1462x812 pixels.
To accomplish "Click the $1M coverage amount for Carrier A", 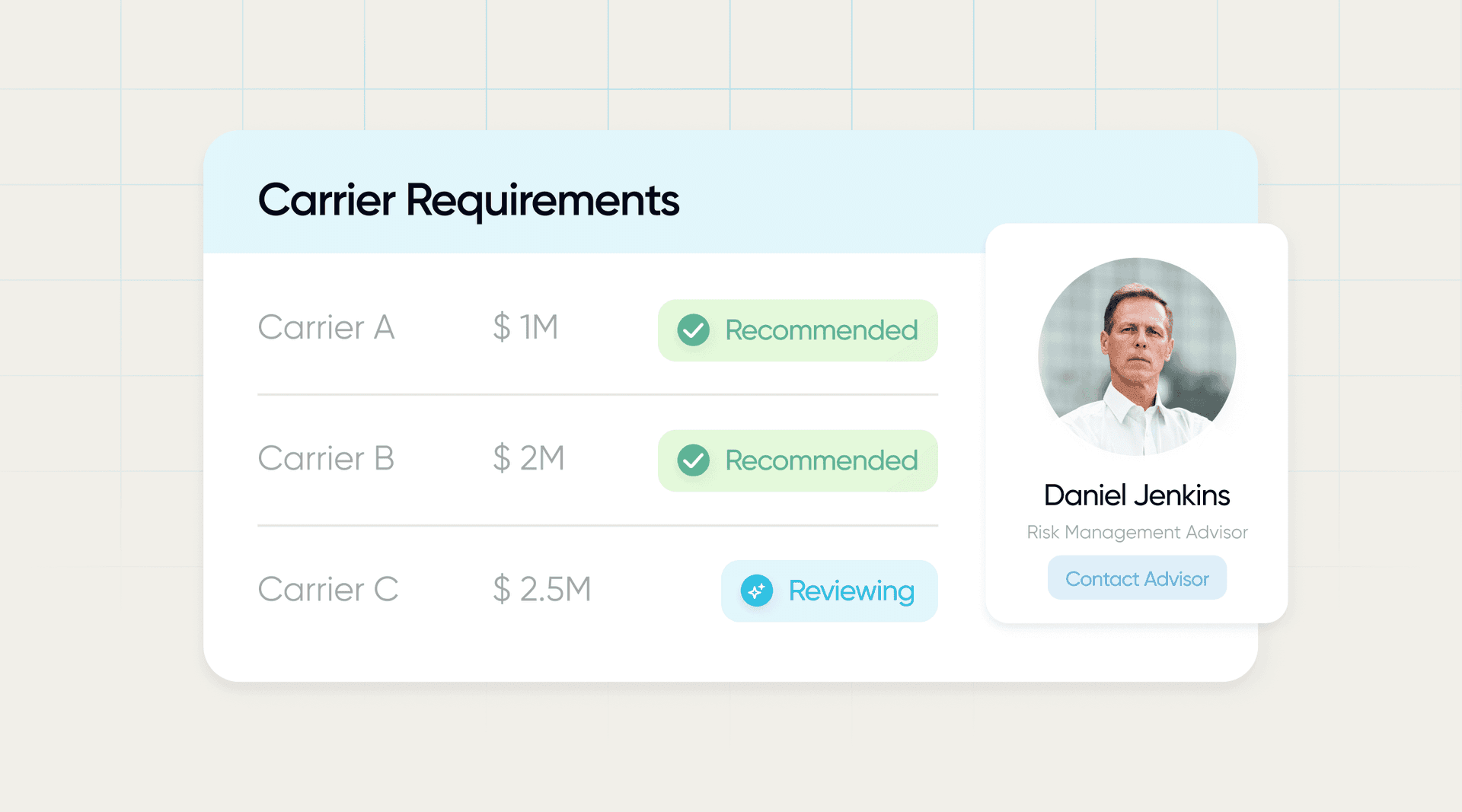I will click(x=526, y=329).
